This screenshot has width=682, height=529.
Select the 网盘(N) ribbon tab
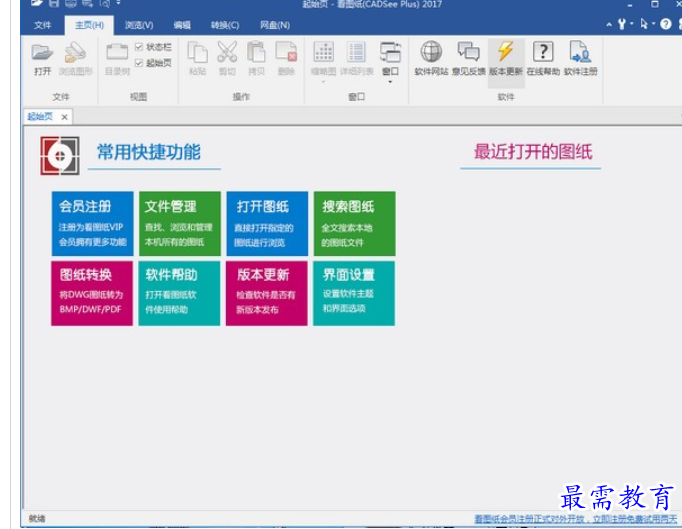[x=275, y=25]
